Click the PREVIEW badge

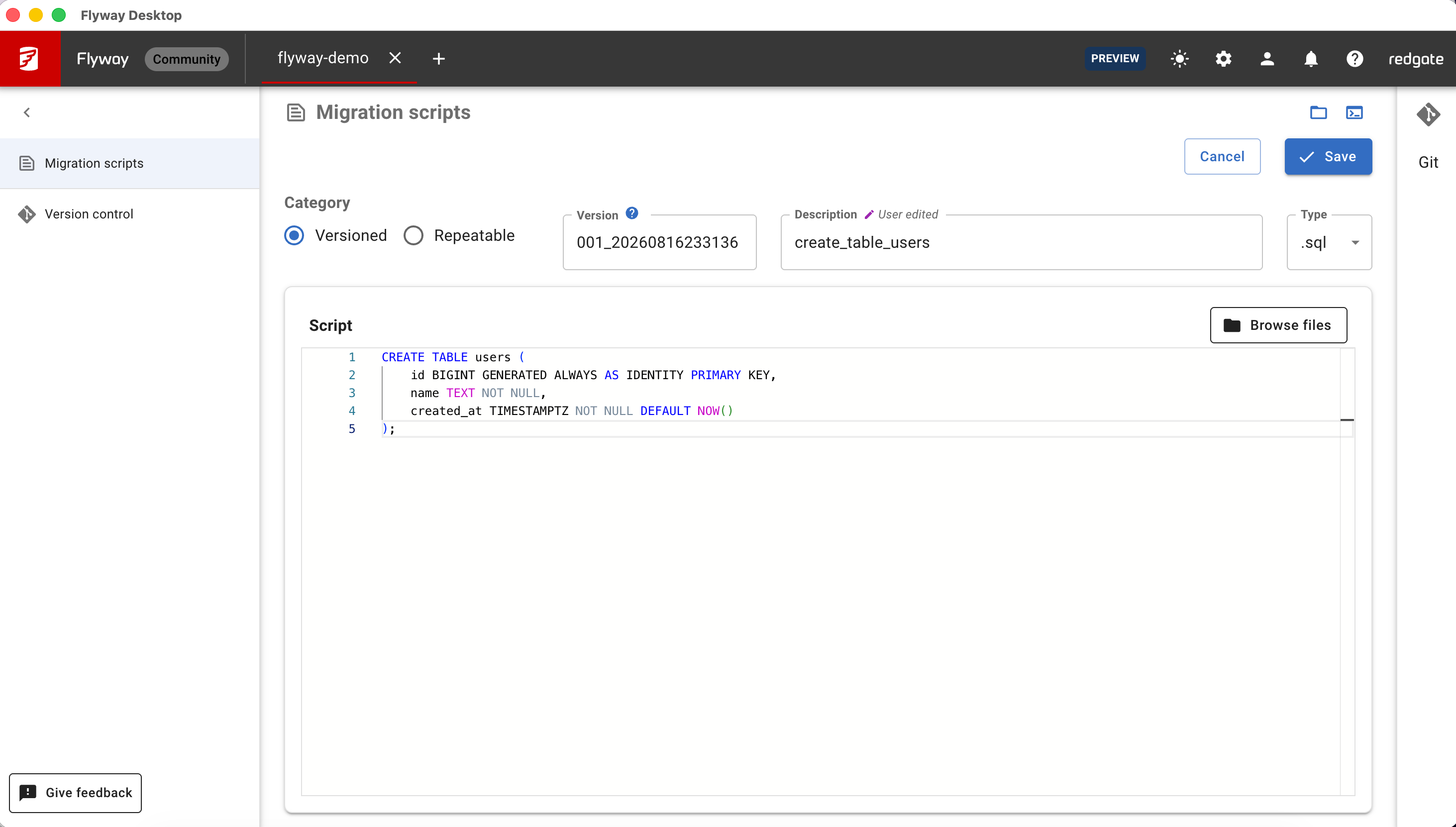click(x=1114, y=59)
